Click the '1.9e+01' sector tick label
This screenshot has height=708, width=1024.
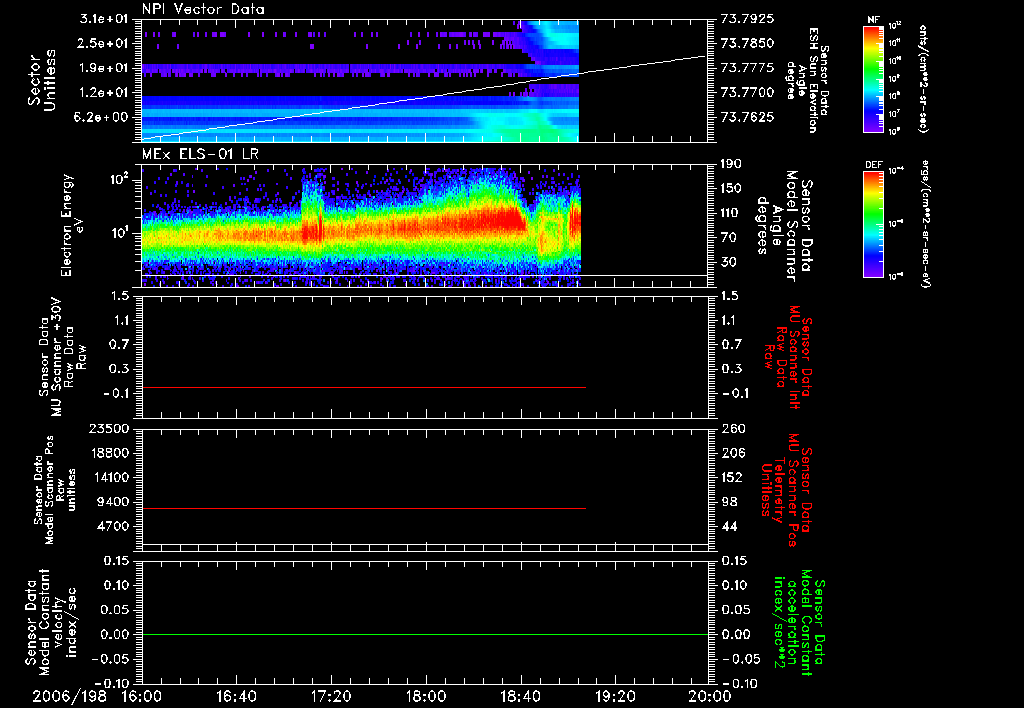(103, 68)
